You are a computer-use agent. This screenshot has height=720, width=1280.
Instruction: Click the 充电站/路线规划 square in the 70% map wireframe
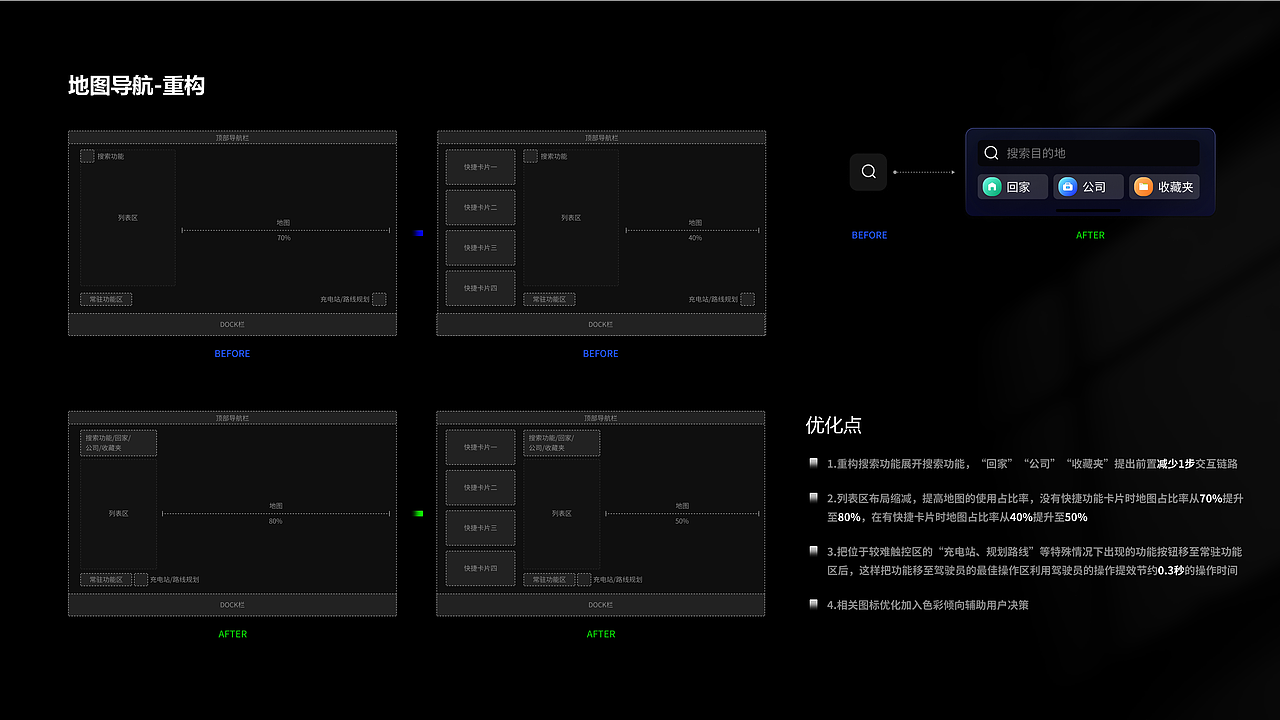tap(379, 299)
